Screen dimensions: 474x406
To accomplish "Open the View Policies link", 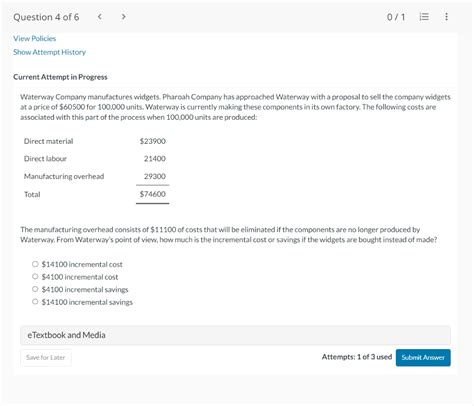I will tap(35, 39).
